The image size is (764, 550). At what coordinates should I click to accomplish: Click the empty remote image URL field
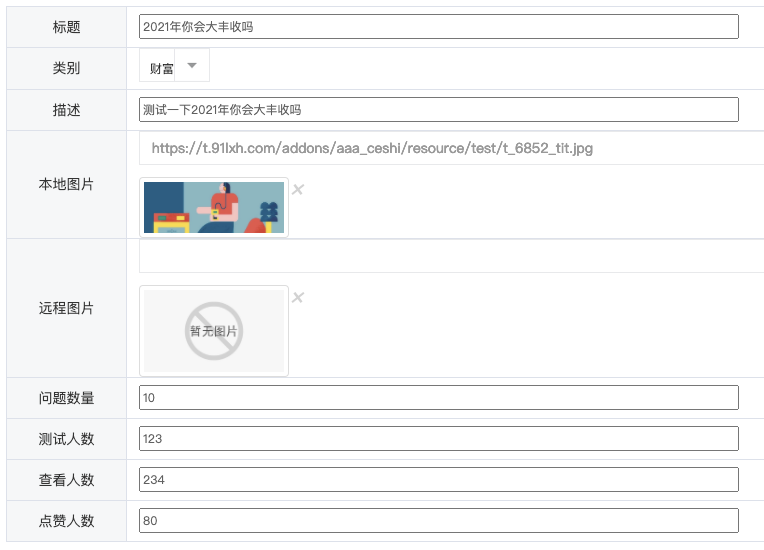click(x=452, y=256)
